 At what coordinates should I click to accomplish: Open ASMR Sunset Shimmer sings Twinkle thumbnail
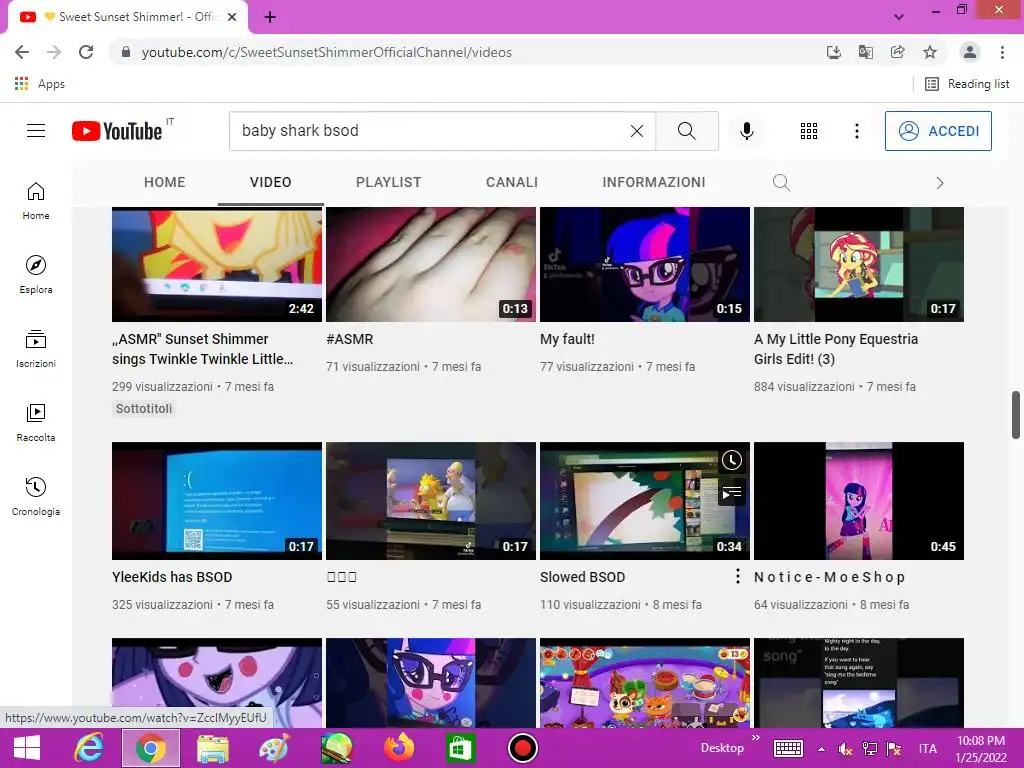point(217,264)
